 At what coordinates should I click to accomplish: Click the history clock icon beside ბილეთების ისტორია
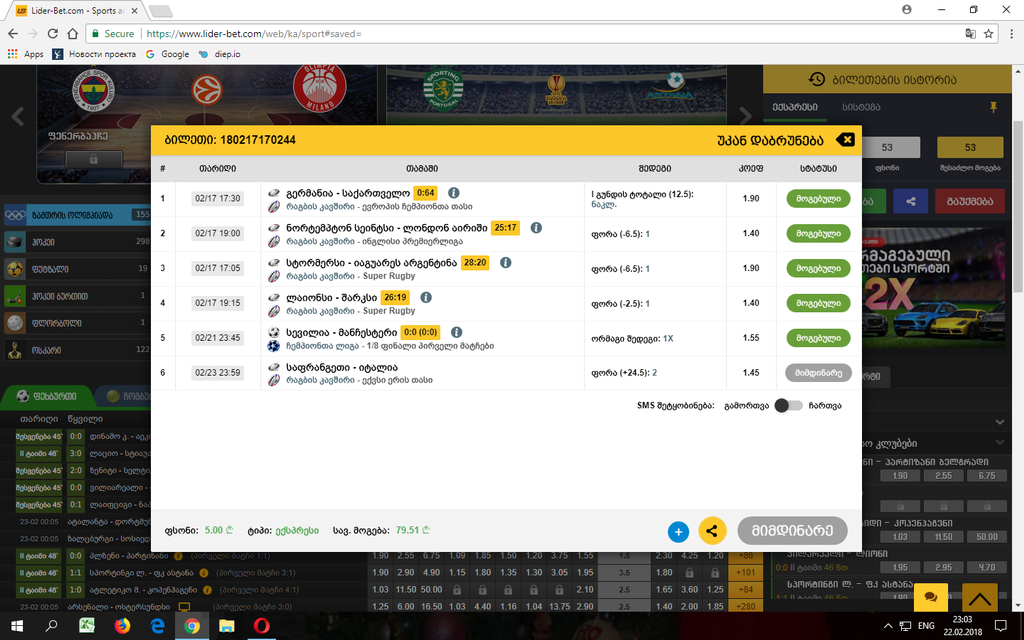point(816,80)
